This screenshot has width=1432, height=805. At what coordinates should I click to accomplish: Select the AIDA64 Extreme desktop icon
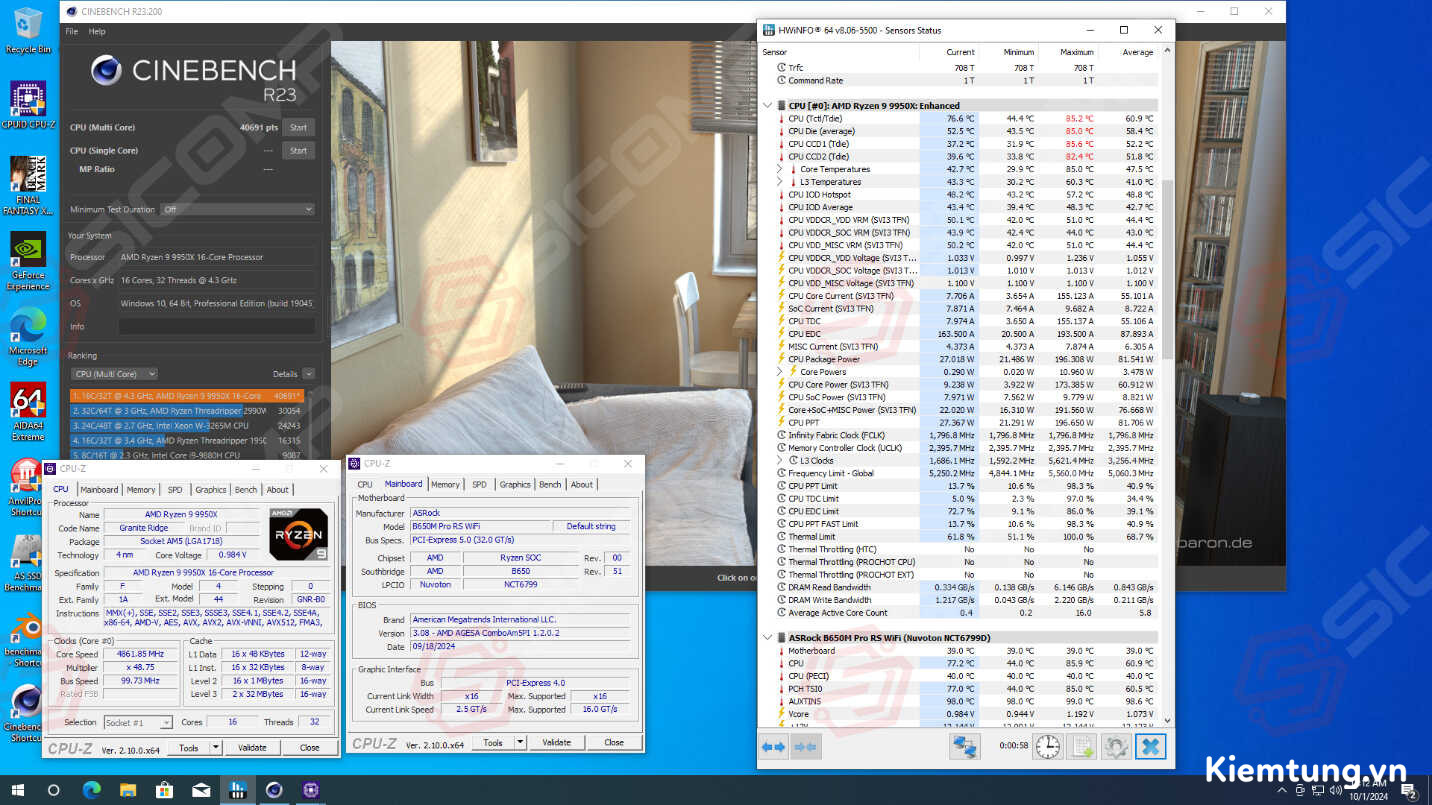click(28, 412)
